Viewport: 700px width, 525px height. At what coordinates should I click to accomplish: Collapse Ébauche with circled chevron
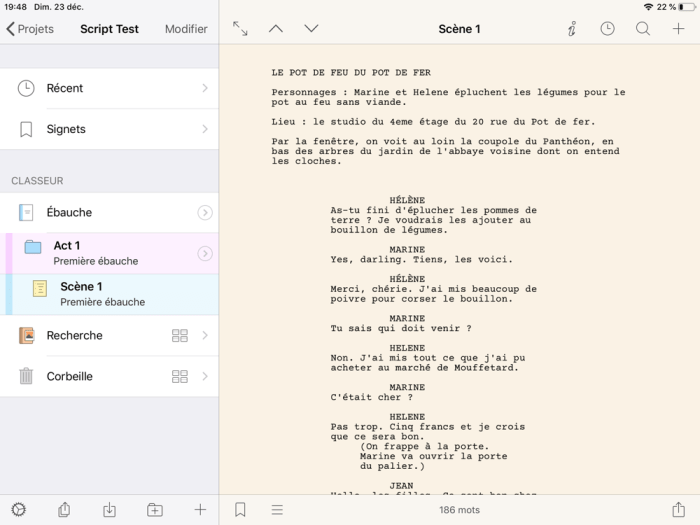click(x=205, y=212)
